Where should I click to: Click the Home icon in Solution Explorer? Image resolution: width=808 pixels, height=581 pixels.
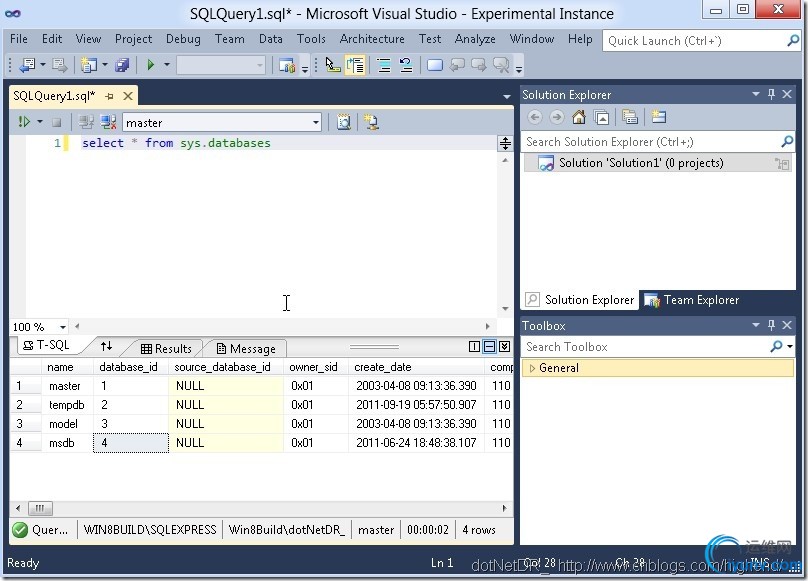point(579,118)
